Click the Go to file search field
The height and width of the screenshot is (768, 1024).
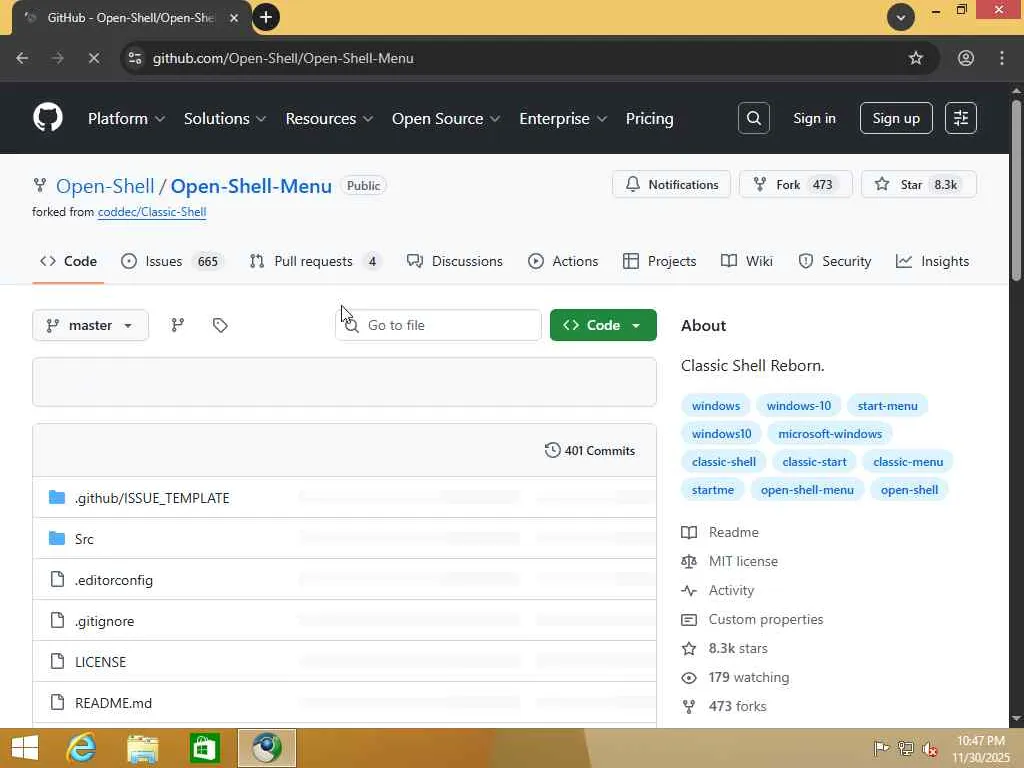tap(438, 325)
